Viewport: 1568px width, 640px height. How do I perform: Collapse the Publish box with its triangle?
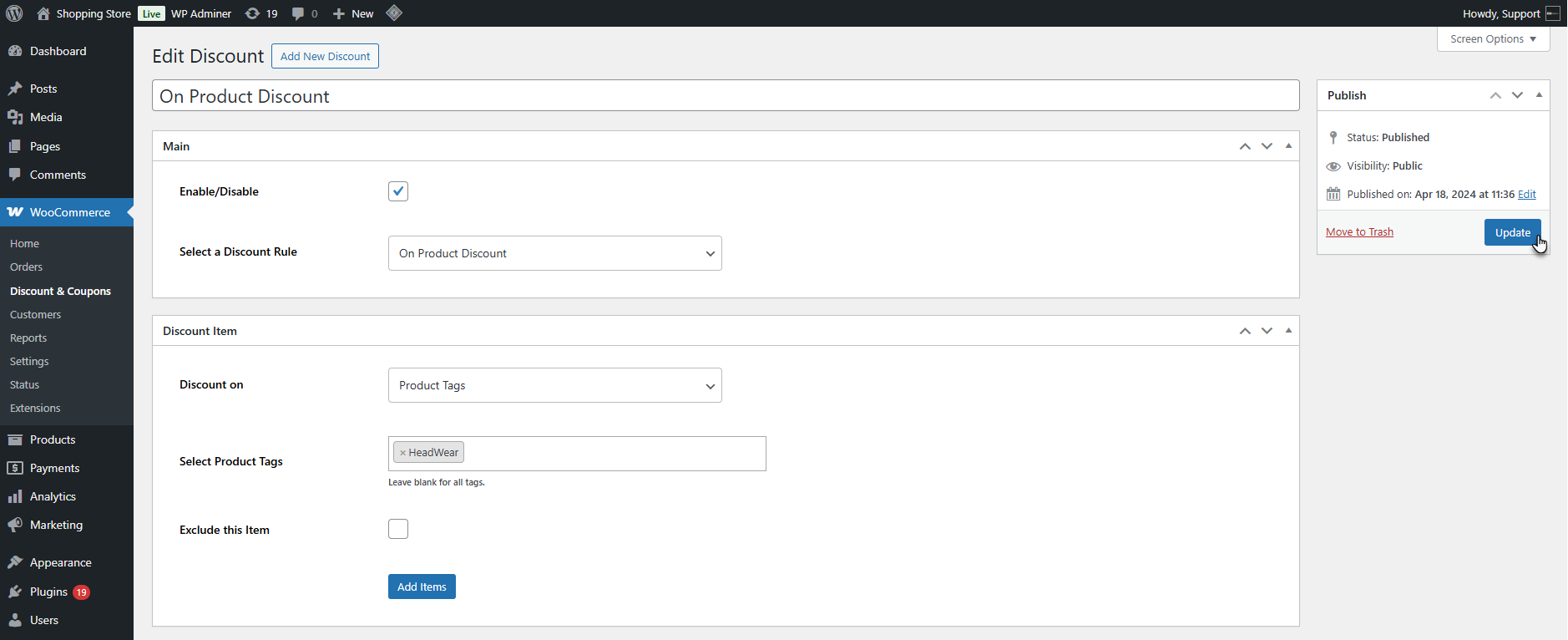pyautogui.click(x=1539, y=95)
